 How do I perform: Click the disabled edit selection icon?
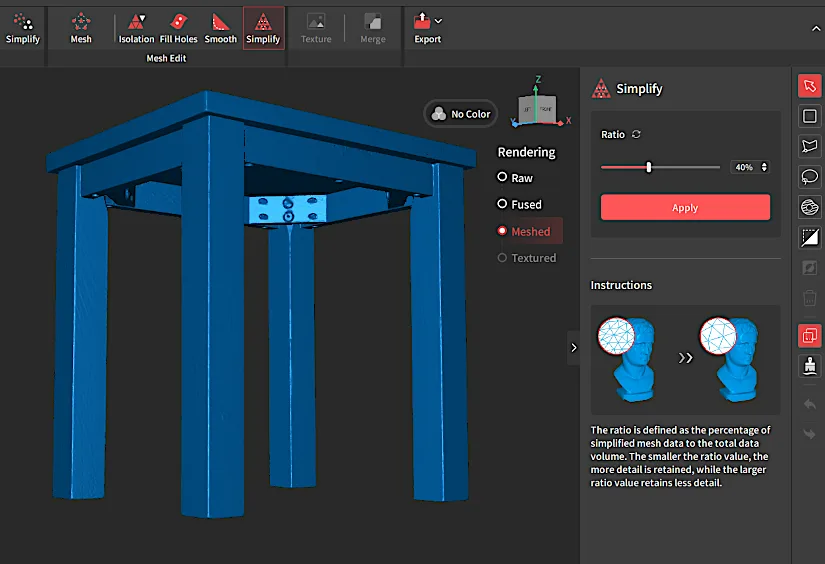(810, 268)
